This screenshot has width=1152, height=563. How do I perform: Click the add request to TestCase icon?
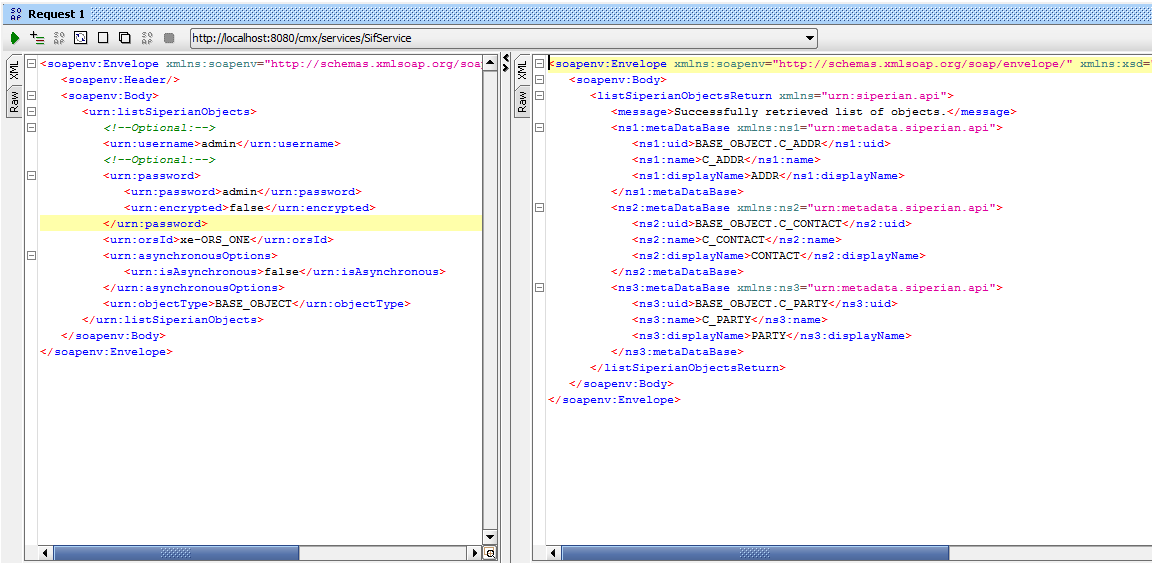[37, 37]
